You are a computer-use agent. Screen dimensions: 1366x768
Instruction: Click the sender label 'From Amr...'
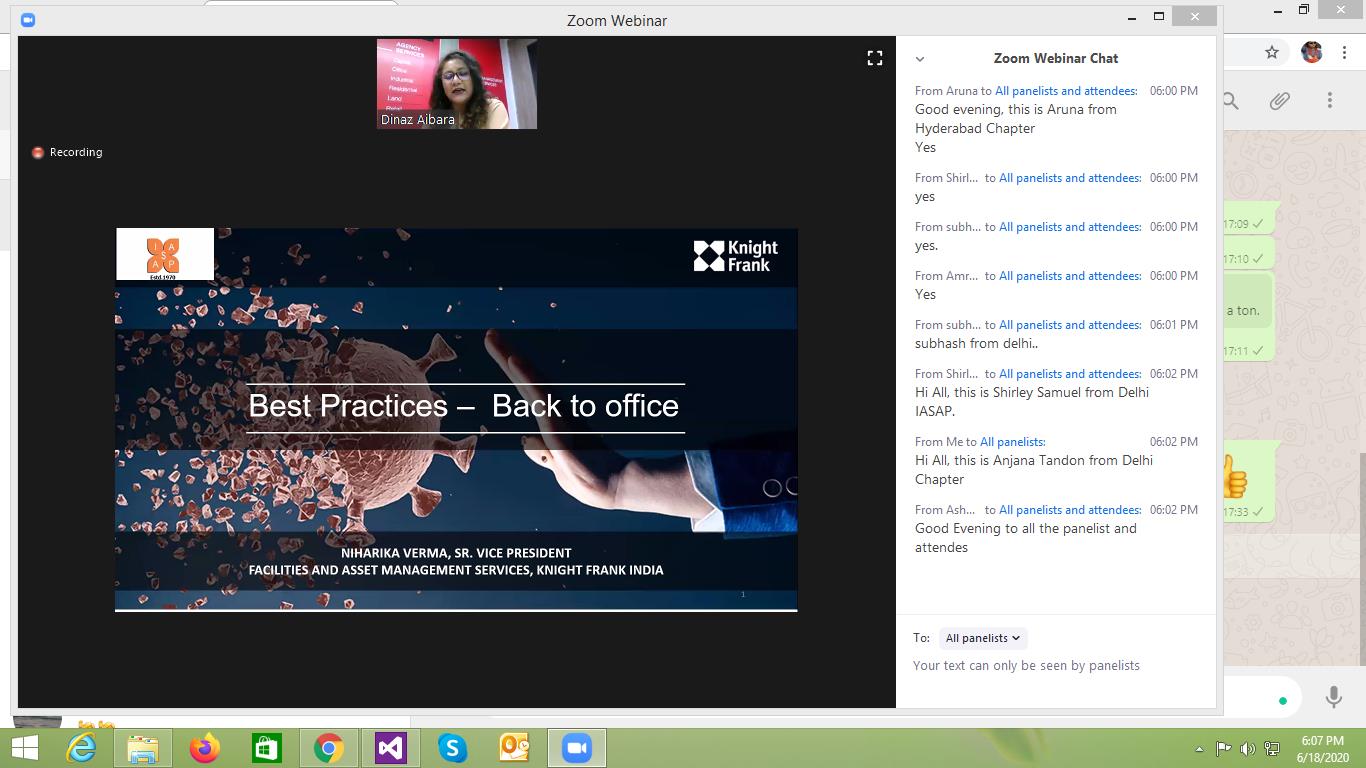tap(945, 276)
